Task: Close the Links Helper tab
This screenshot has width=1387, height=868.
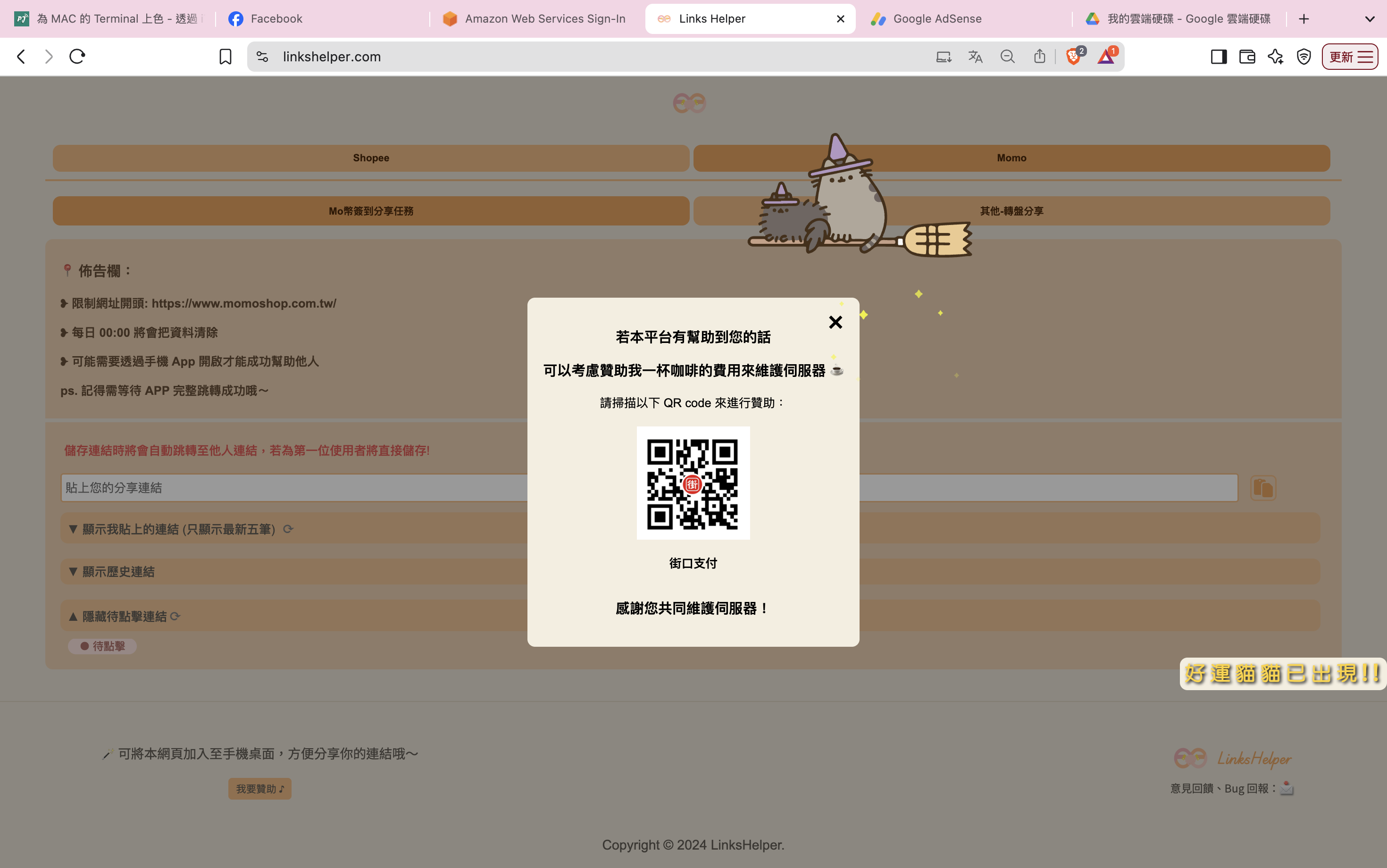Action: [x=841, y=19]
